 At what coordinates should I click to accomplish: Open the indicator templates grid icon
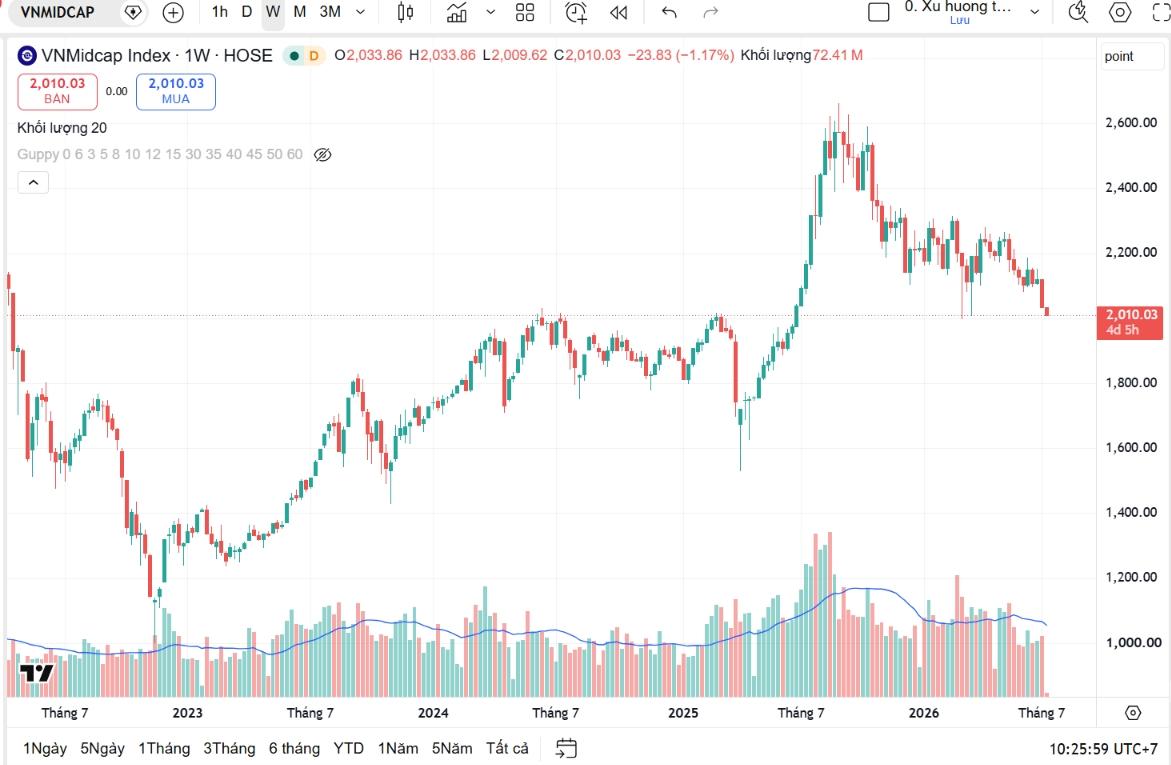(x=525, y=12)
